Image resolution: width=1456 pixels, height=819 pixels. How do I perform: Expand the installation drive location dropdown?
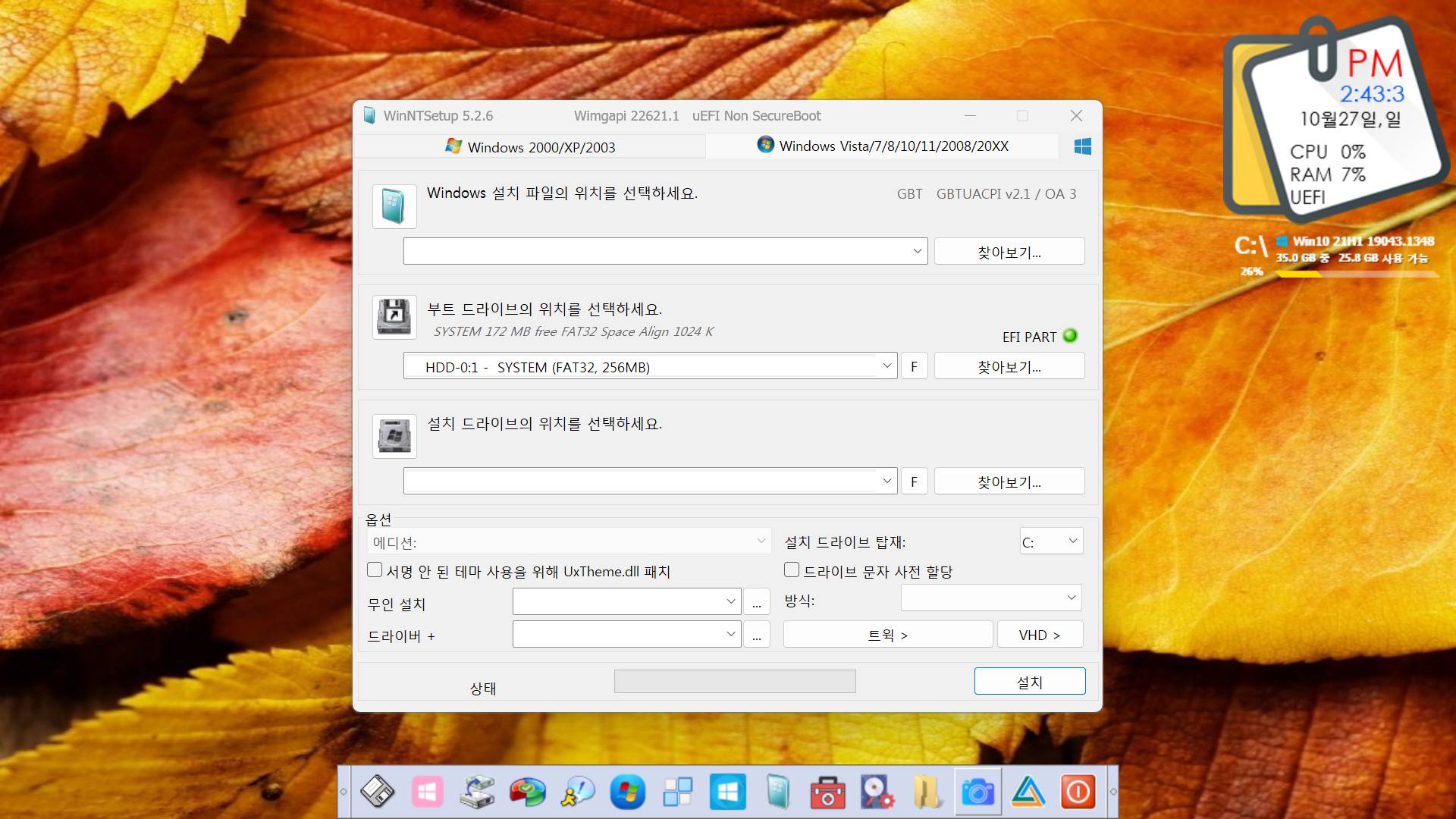coord(650,481)
